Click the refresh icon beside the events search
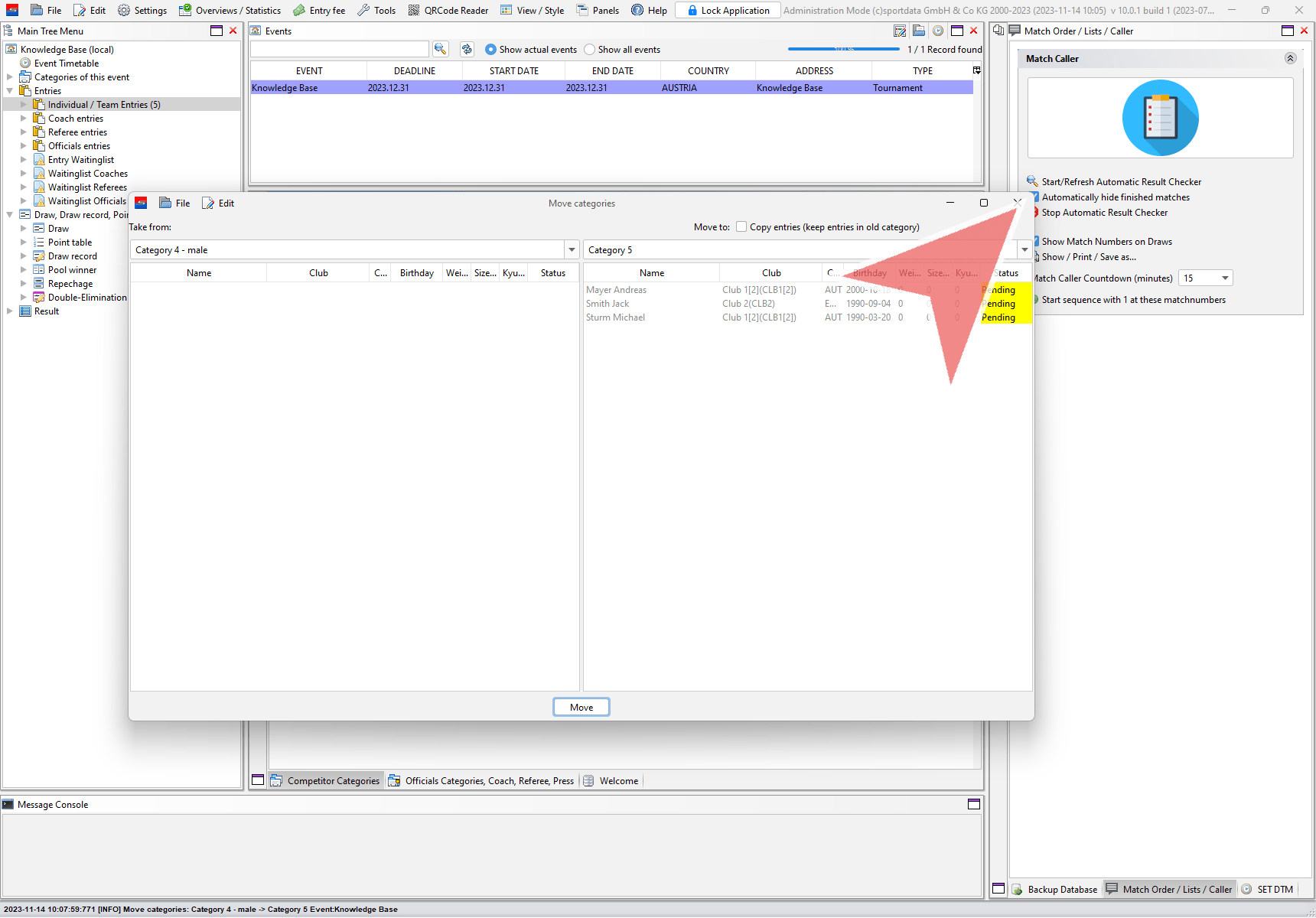Screen dimensions: 1316x918 [467, 49]
